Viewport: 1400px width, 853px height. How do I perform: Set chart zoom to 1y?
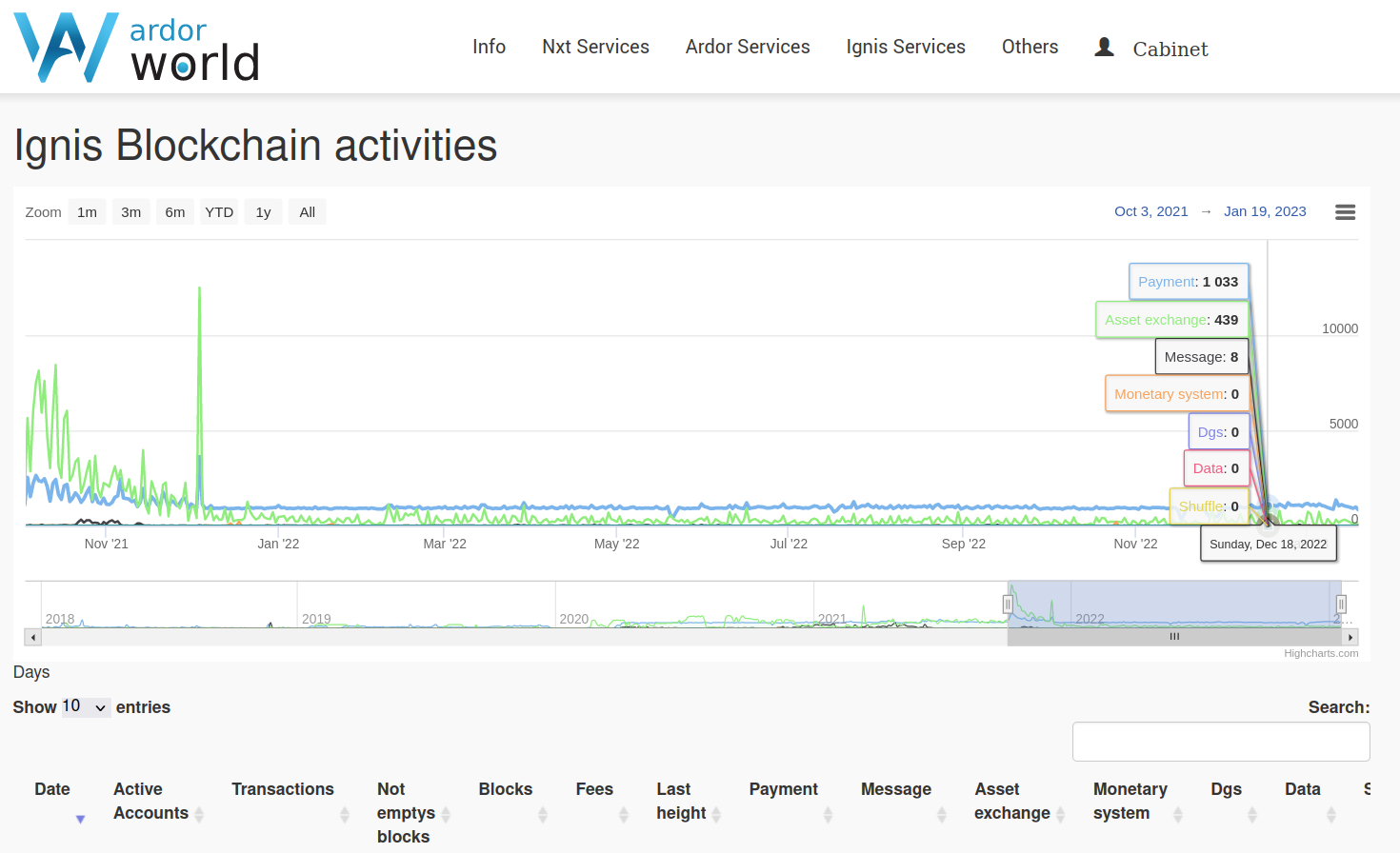click(x=264, y=212)
